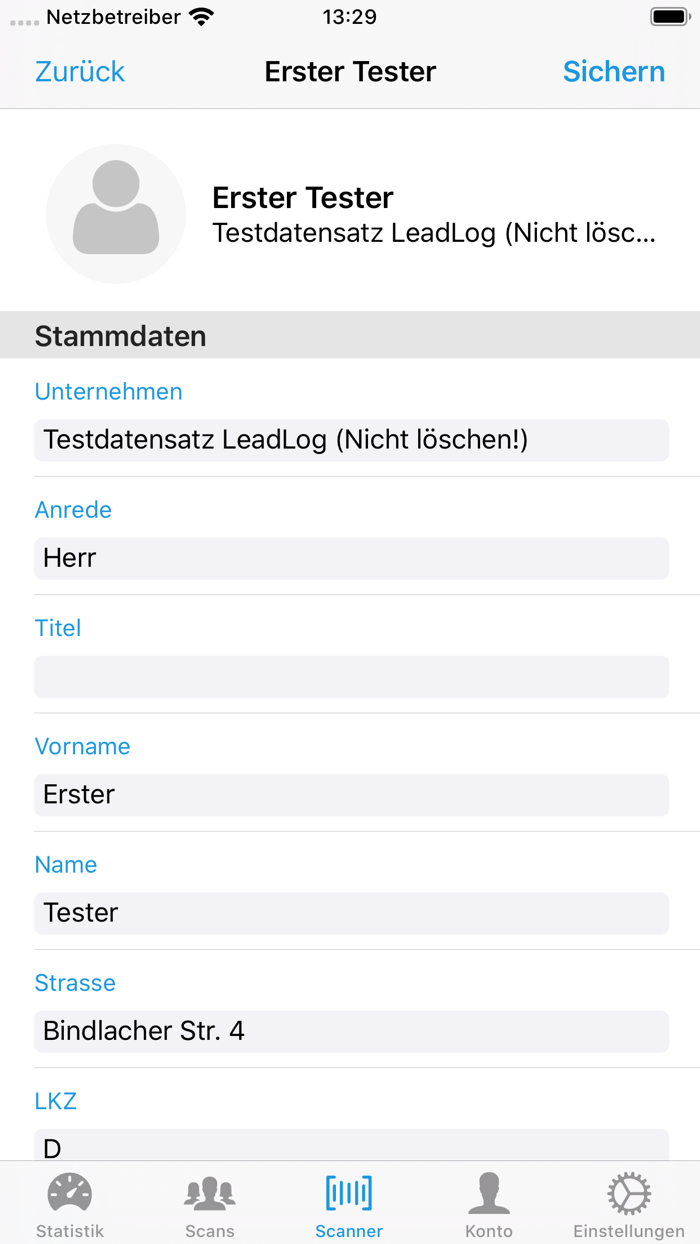Go back using Zurück

[x=78, y=71]
